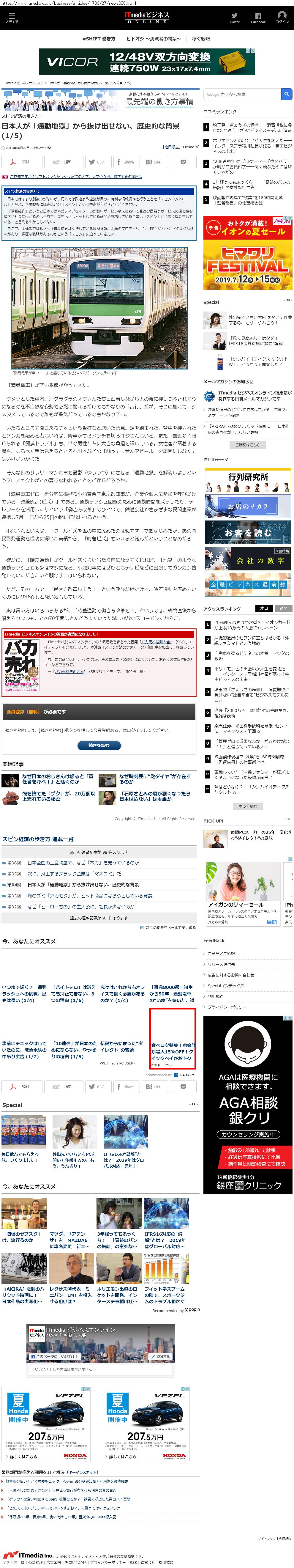
Task: Click the ITmedia Inc. footer logo
Action: pyautogui.click(x=28, y=1555)
